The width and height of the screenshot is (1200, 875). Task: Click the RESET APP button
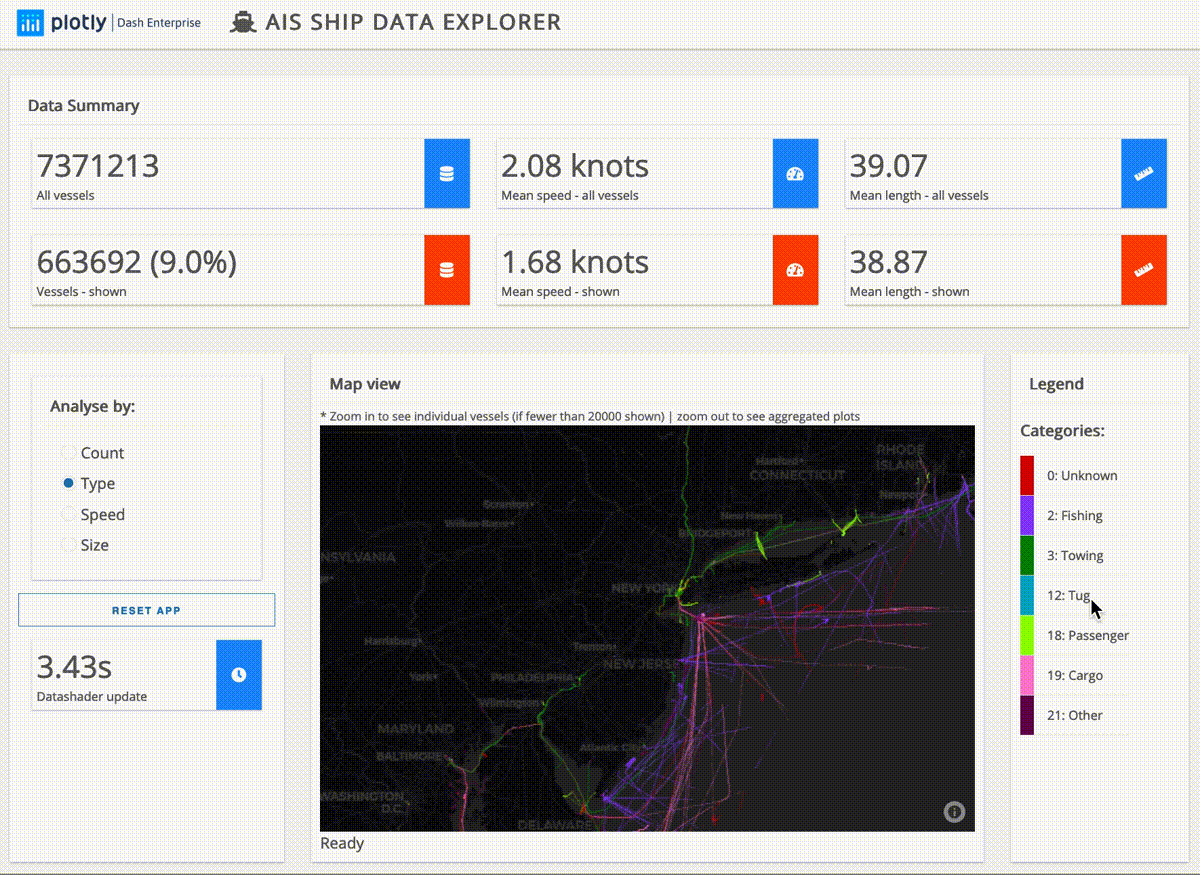tap(146, 610)
